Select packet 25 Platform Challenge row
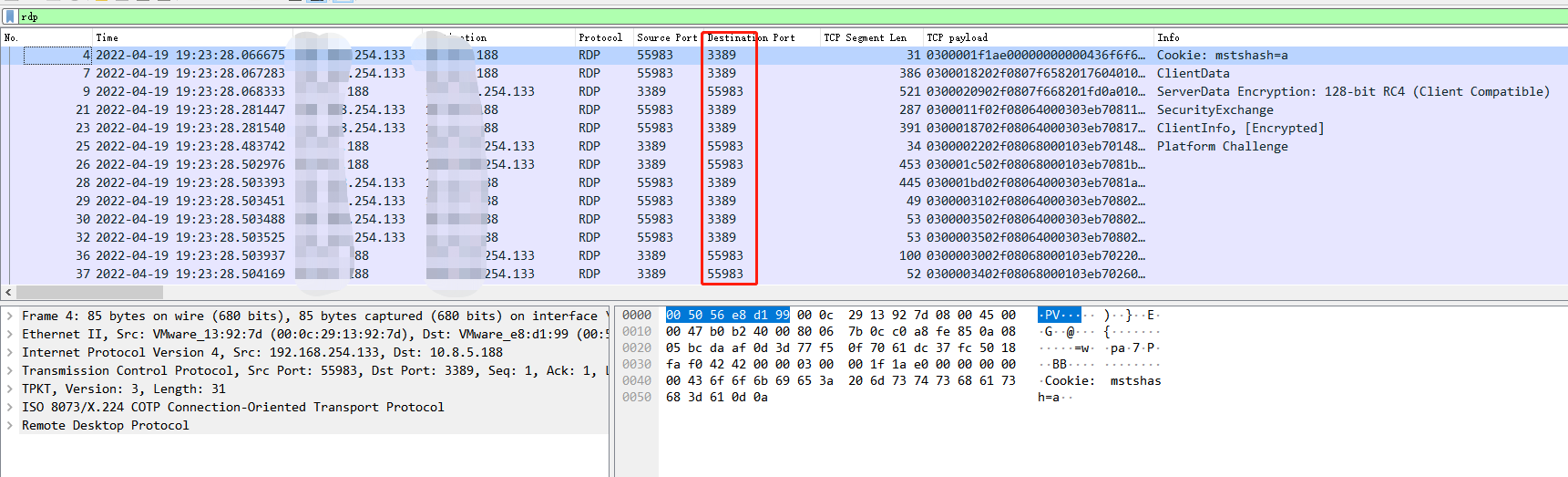This screenshot has width=1568, height=477. click(1222, 147)
